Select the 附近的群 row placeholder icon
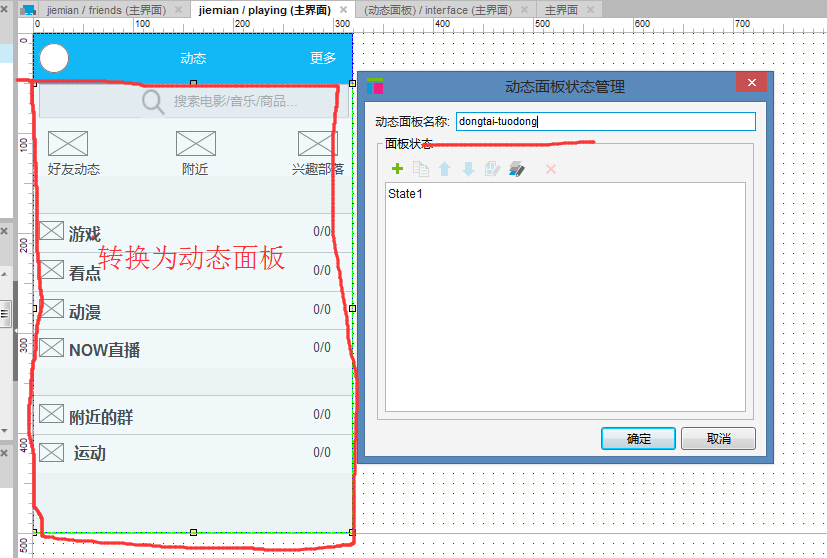 click(x=52, y=413)
